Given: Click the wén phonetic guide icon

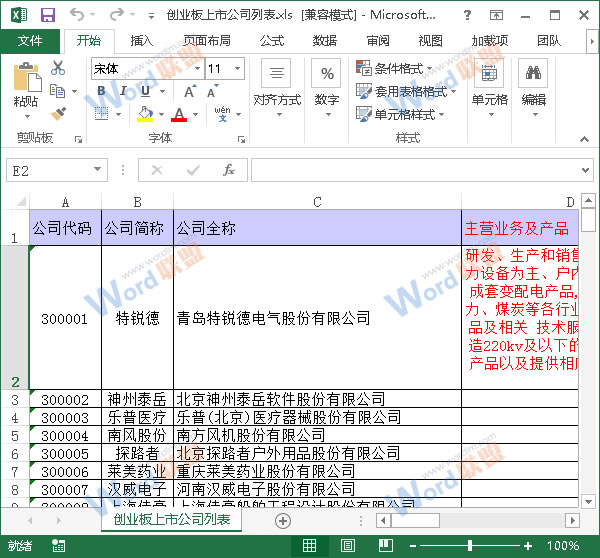Looking at the screenshot, I should [x=222, y=114].
